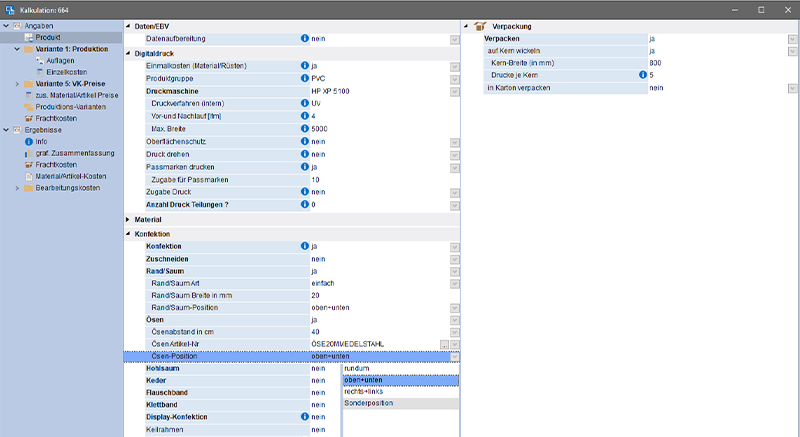Open in Karton verpacken dropdown
Screen dimensions: 800x437
pyautogui.click(x=792, y=89)
